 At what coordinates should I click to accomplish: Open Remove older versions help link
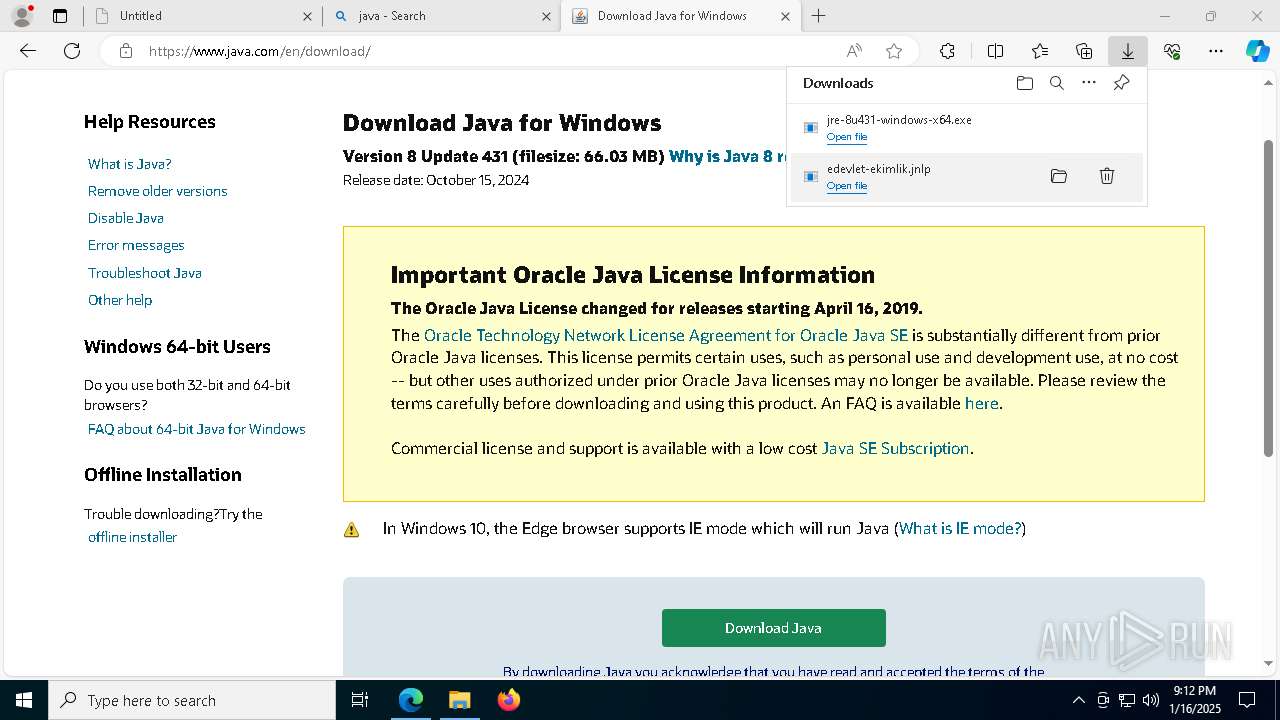157,191
